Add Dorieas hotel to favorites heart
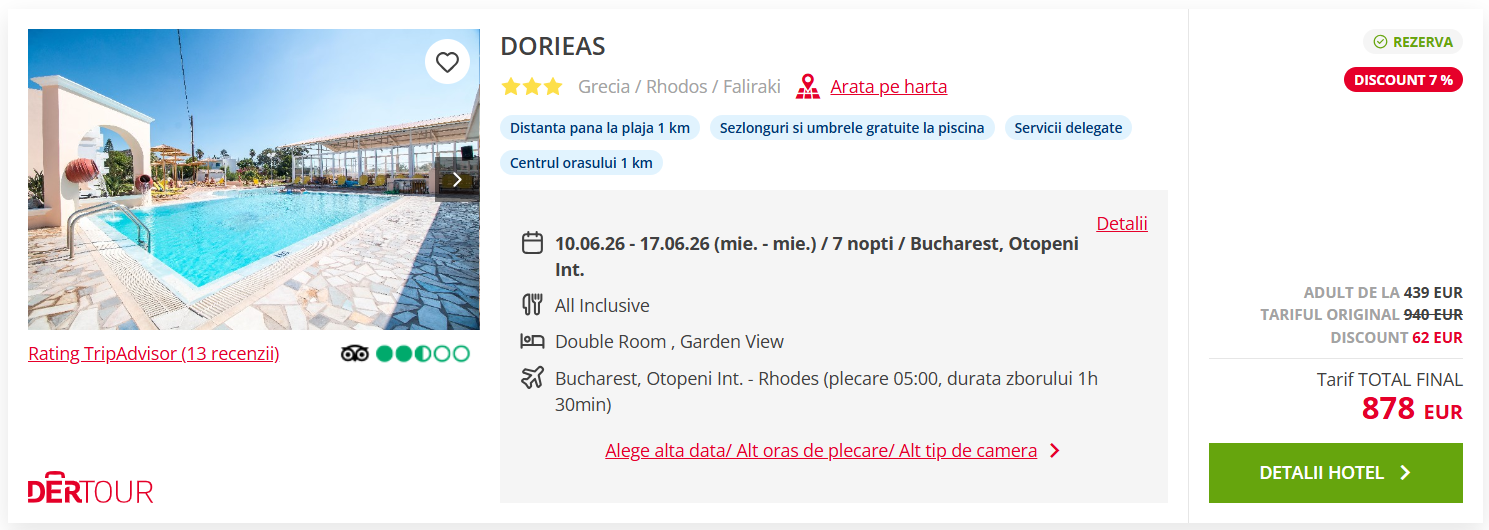 447,62
